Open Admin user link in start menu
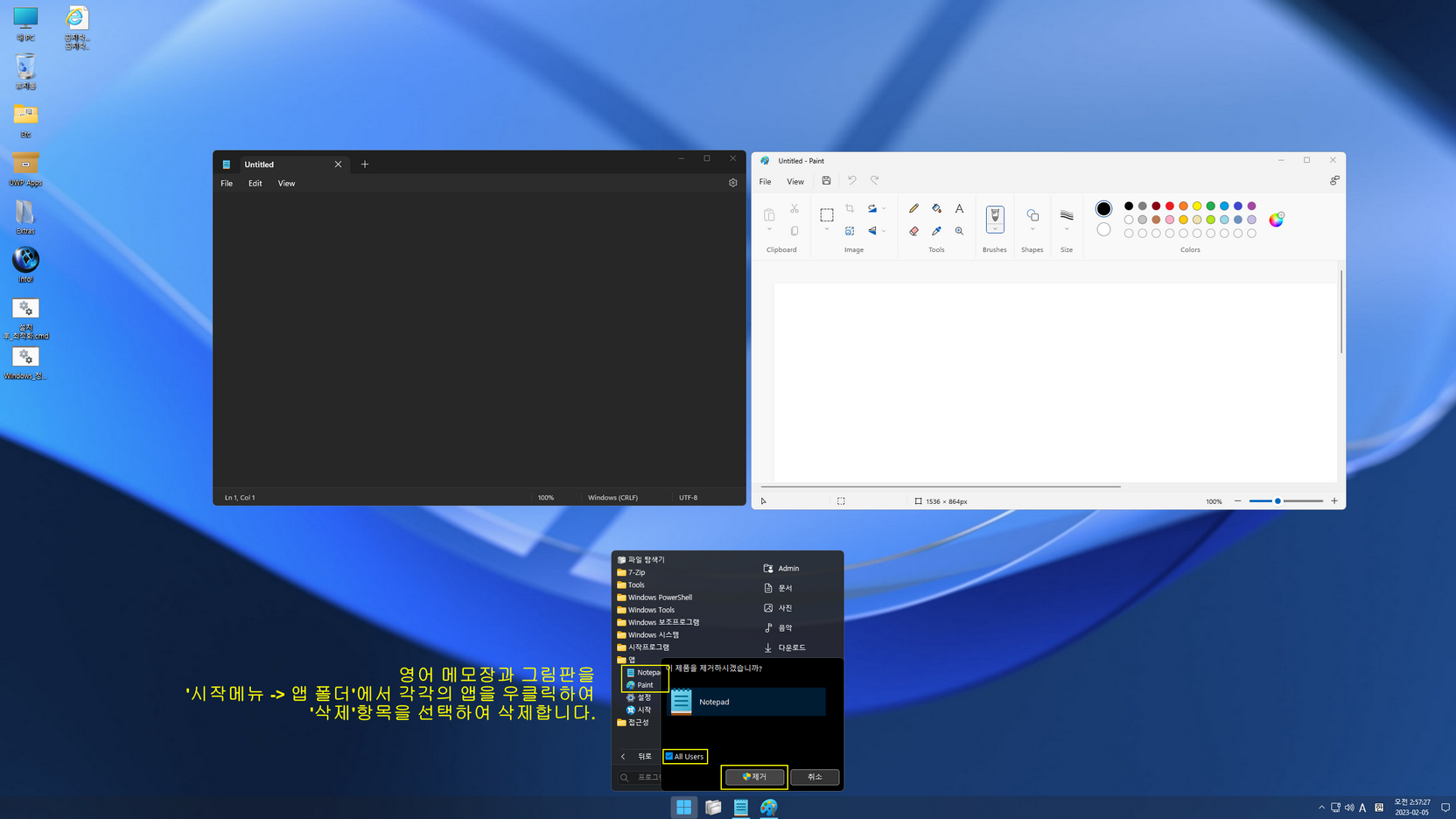1456x819 pixels. (781, 569)
